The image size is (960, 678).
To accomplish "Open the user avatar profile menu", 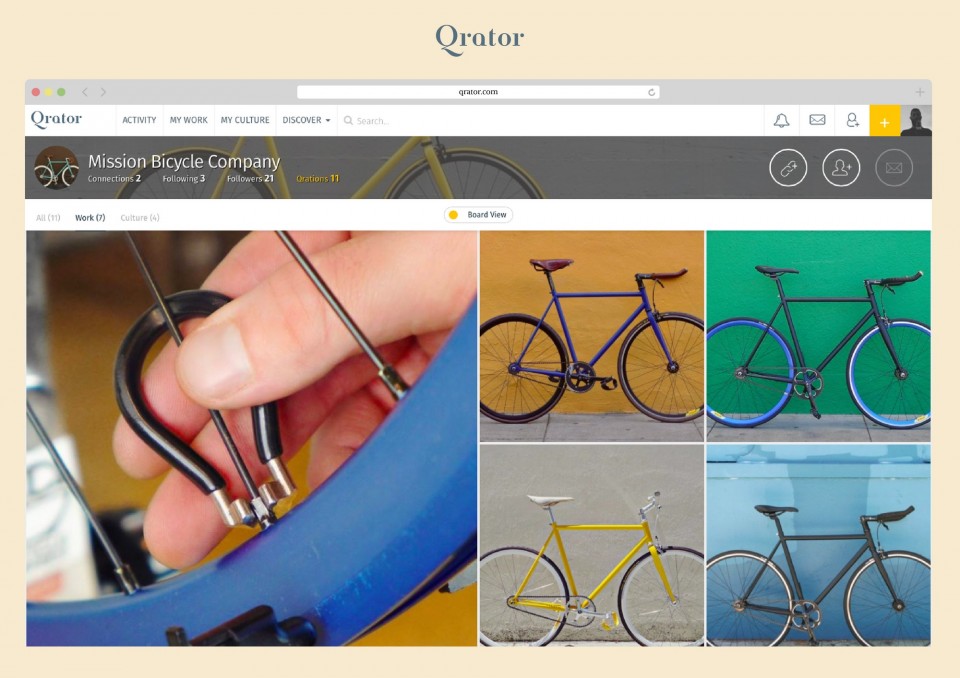I will tap(916, 121).
